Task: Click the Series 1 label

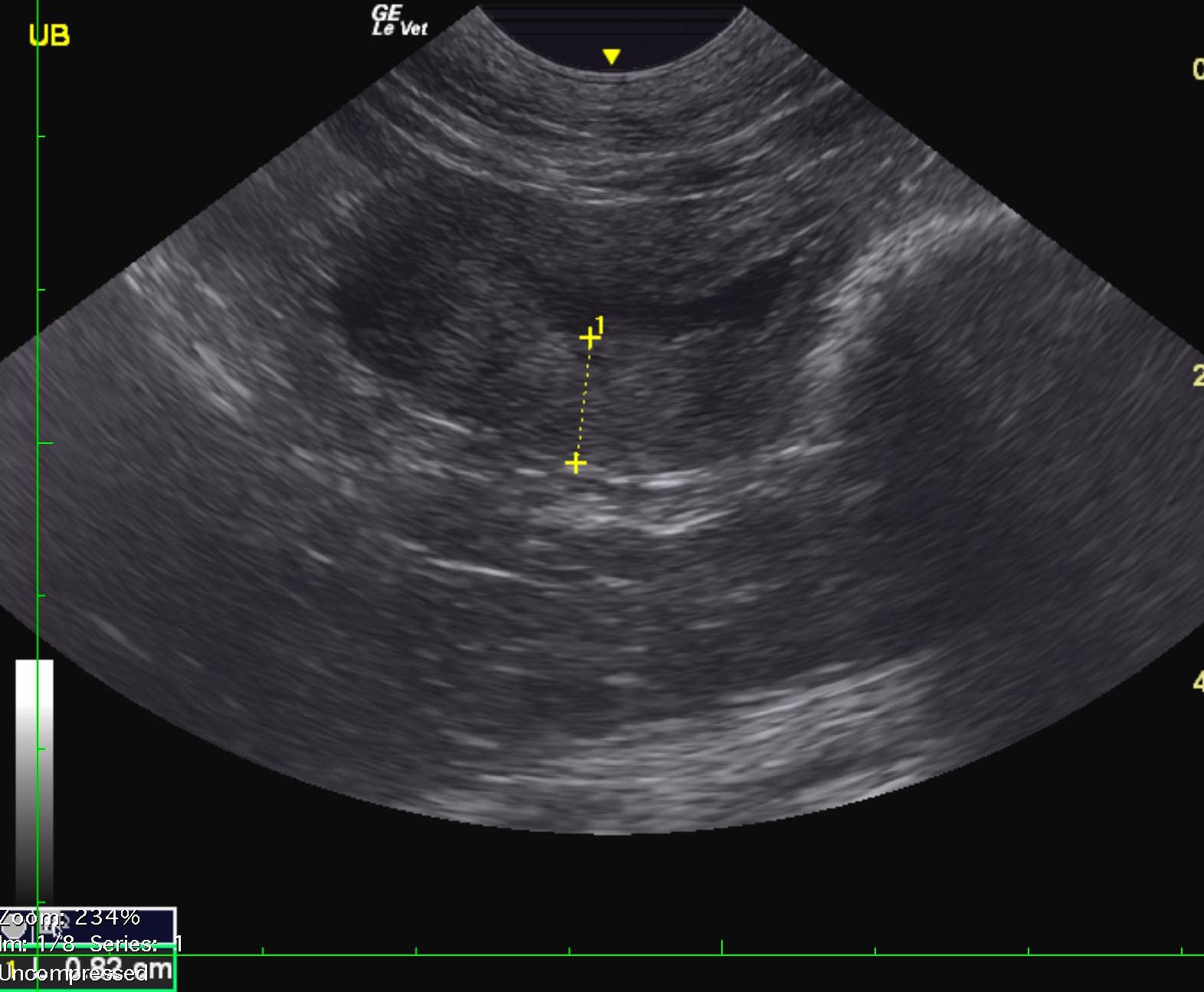Action: tap(134, 943)
